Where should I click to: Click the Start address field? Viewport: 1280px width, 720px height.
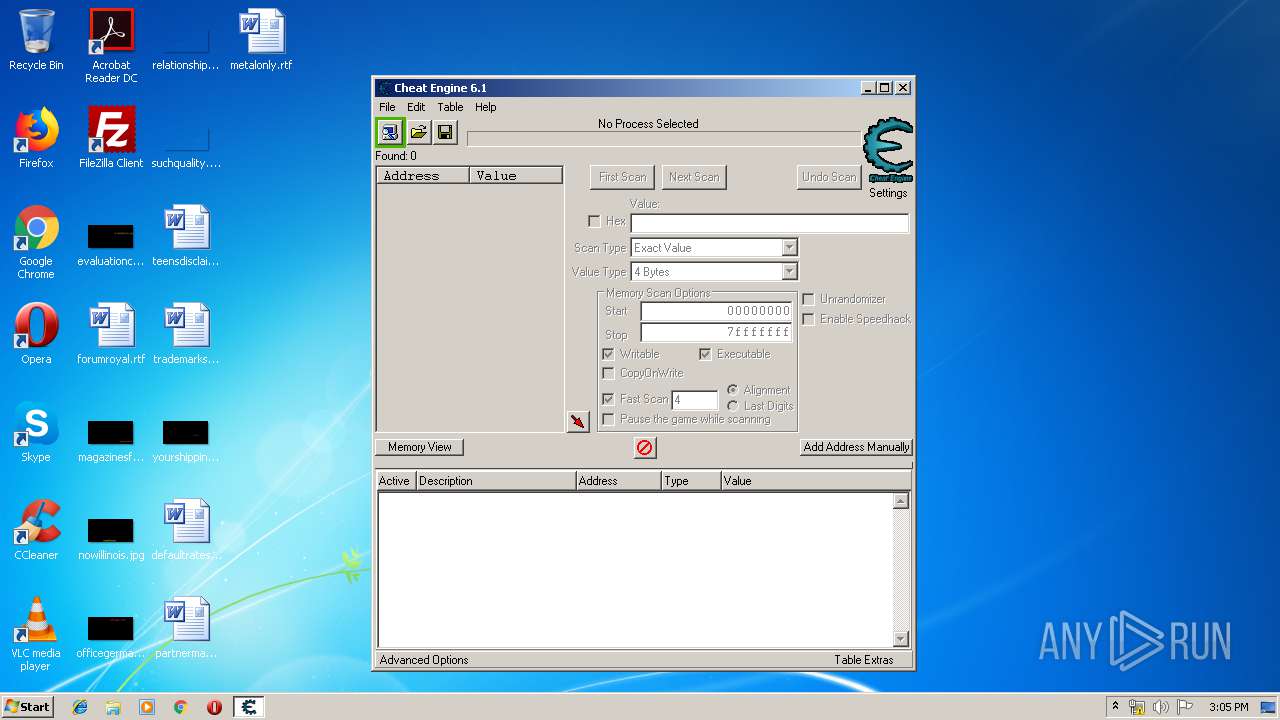click(x=716, y=311)
